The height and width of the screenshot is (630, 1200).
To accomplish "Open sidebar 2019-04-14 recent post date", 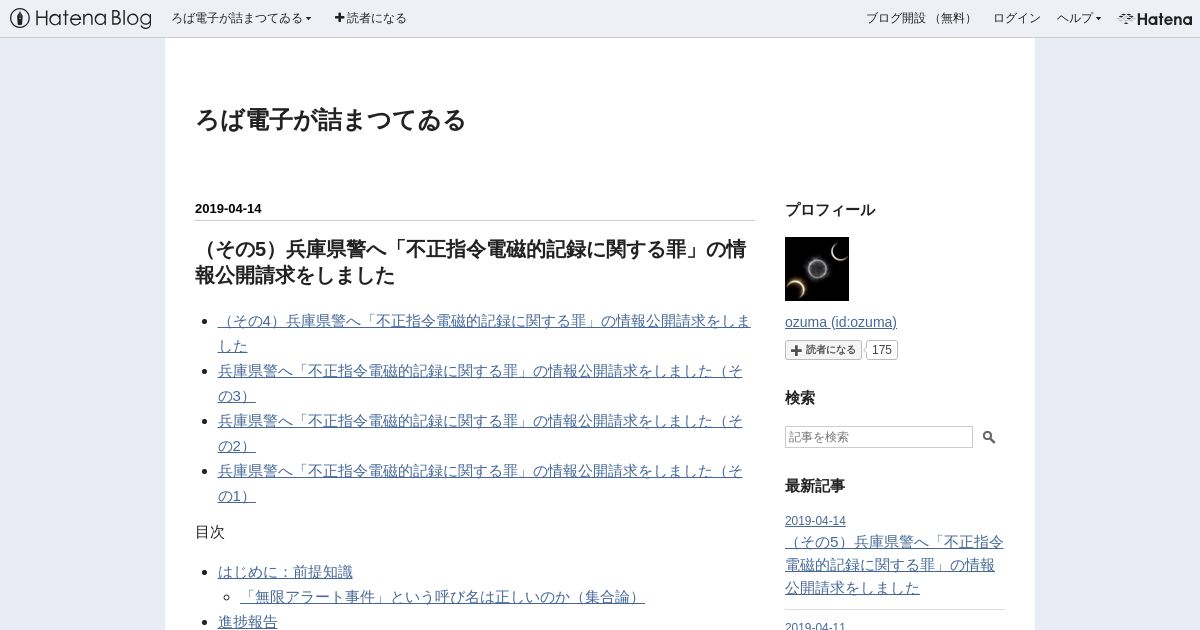I will pos(815,521).
